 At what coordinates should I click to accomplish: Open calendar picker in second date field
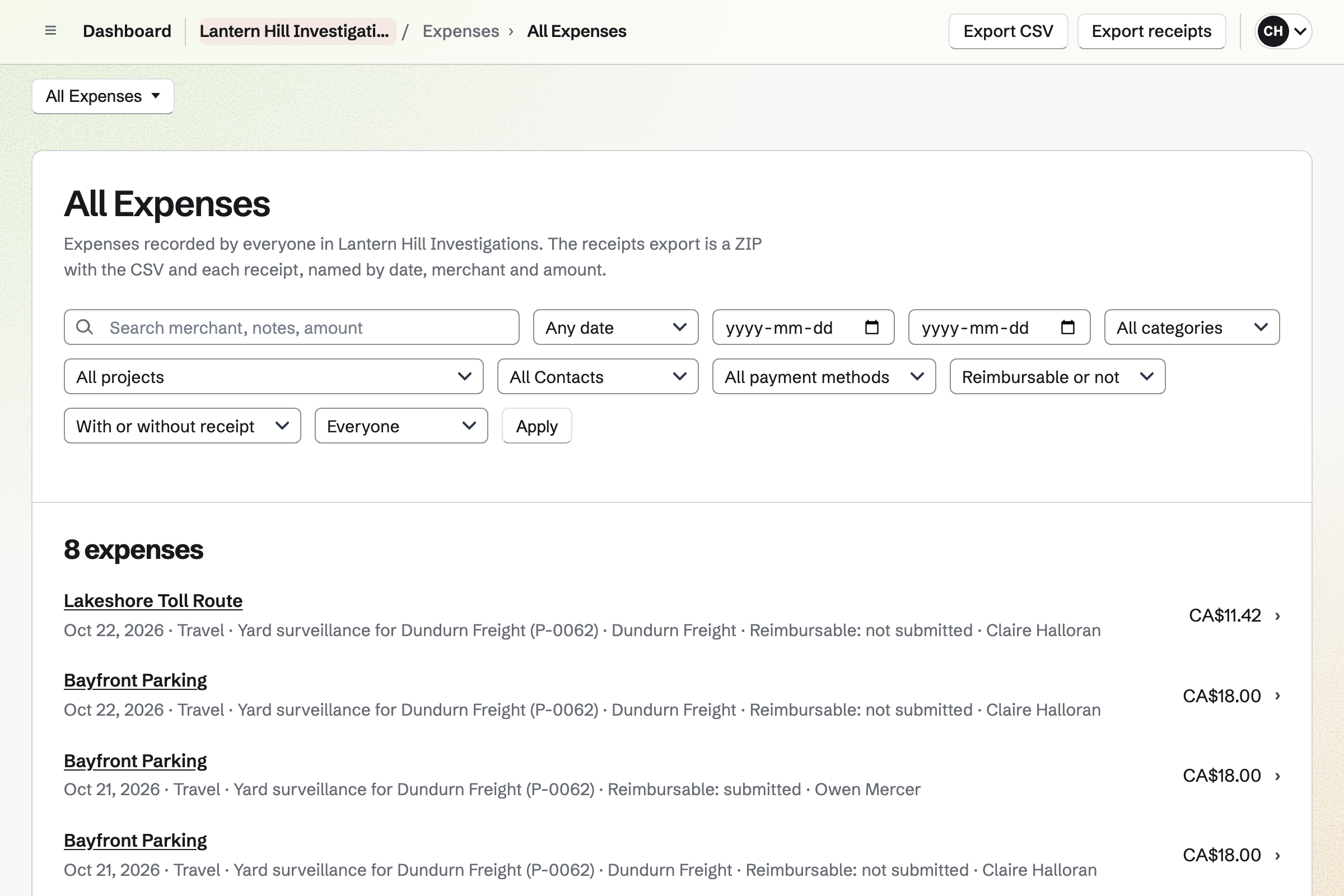1067,328
